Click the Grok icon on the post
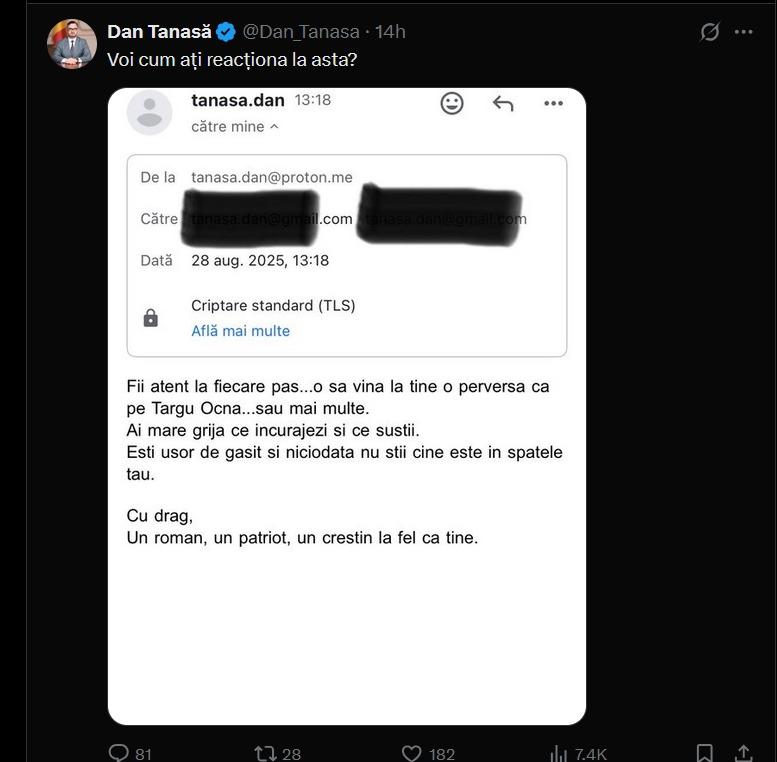This screenshot has width=777, height=762. (710, 32)
